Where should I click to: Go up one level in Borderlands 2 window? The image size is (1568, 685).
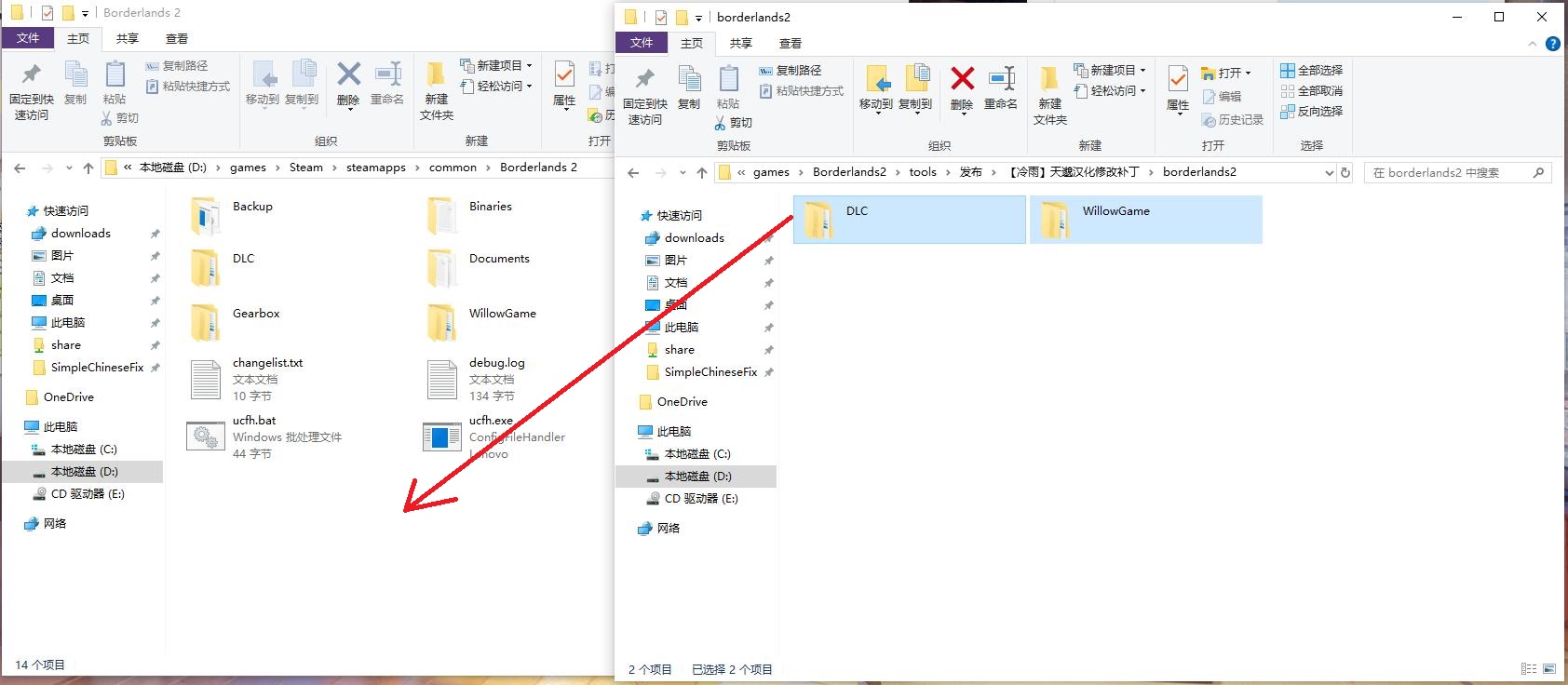[88, 168]
